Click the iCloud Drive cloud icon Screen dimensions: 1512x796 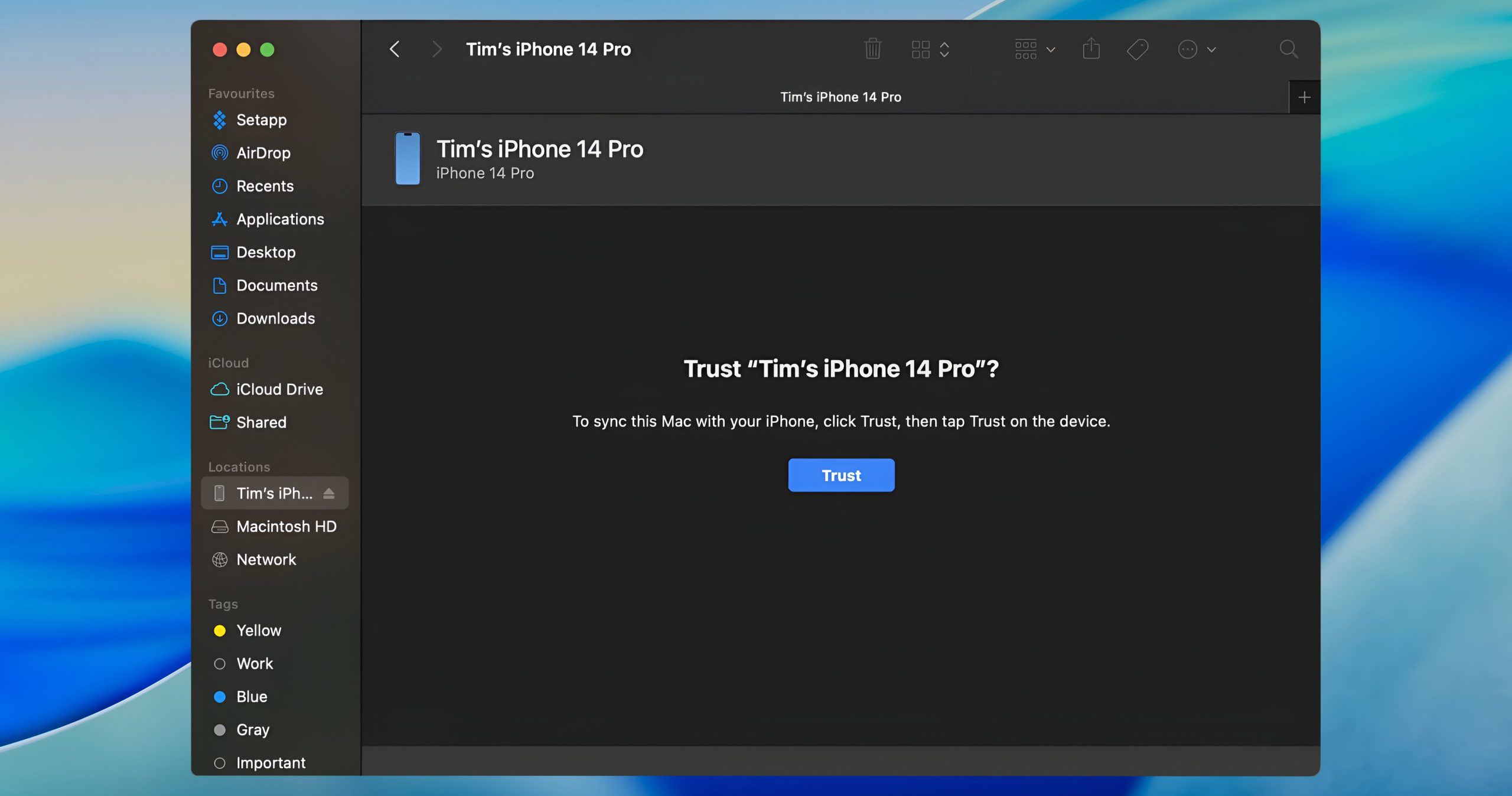point(220,389)
